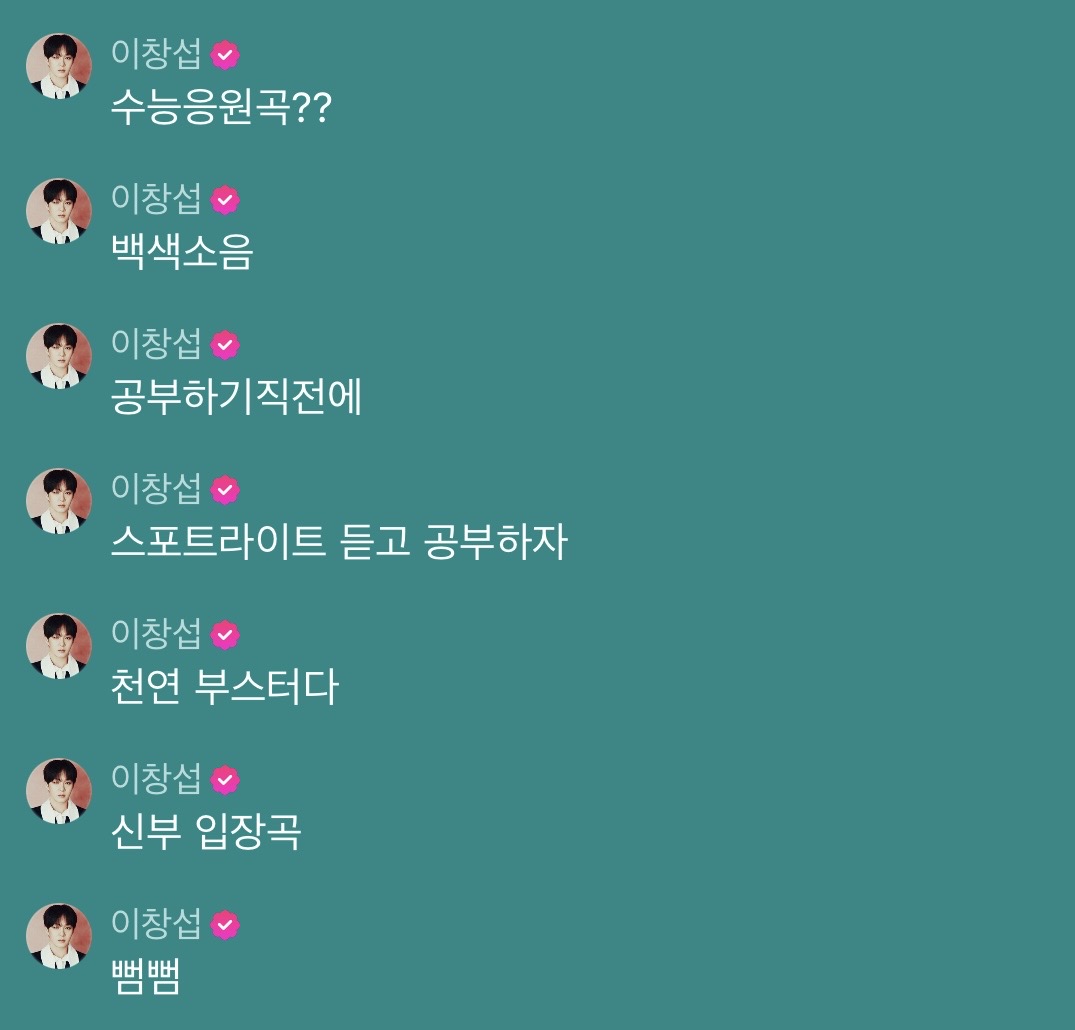Viewport: 1075px width, 1030px height.
Task: Click verified badge beside 수능응원곡?? message
Action: click(225, 55)
